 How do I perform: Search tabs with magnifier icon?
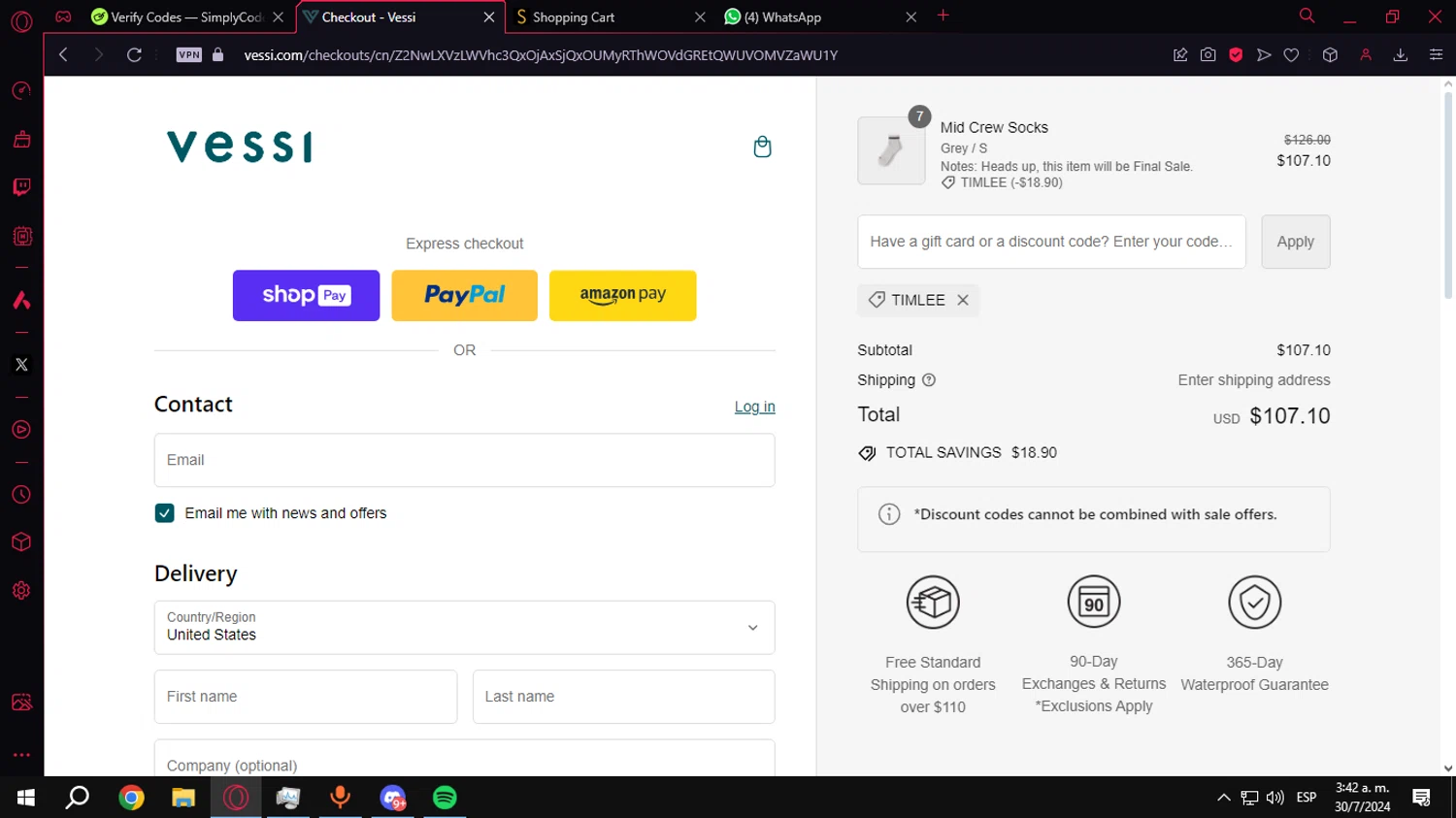point(1307,16)
